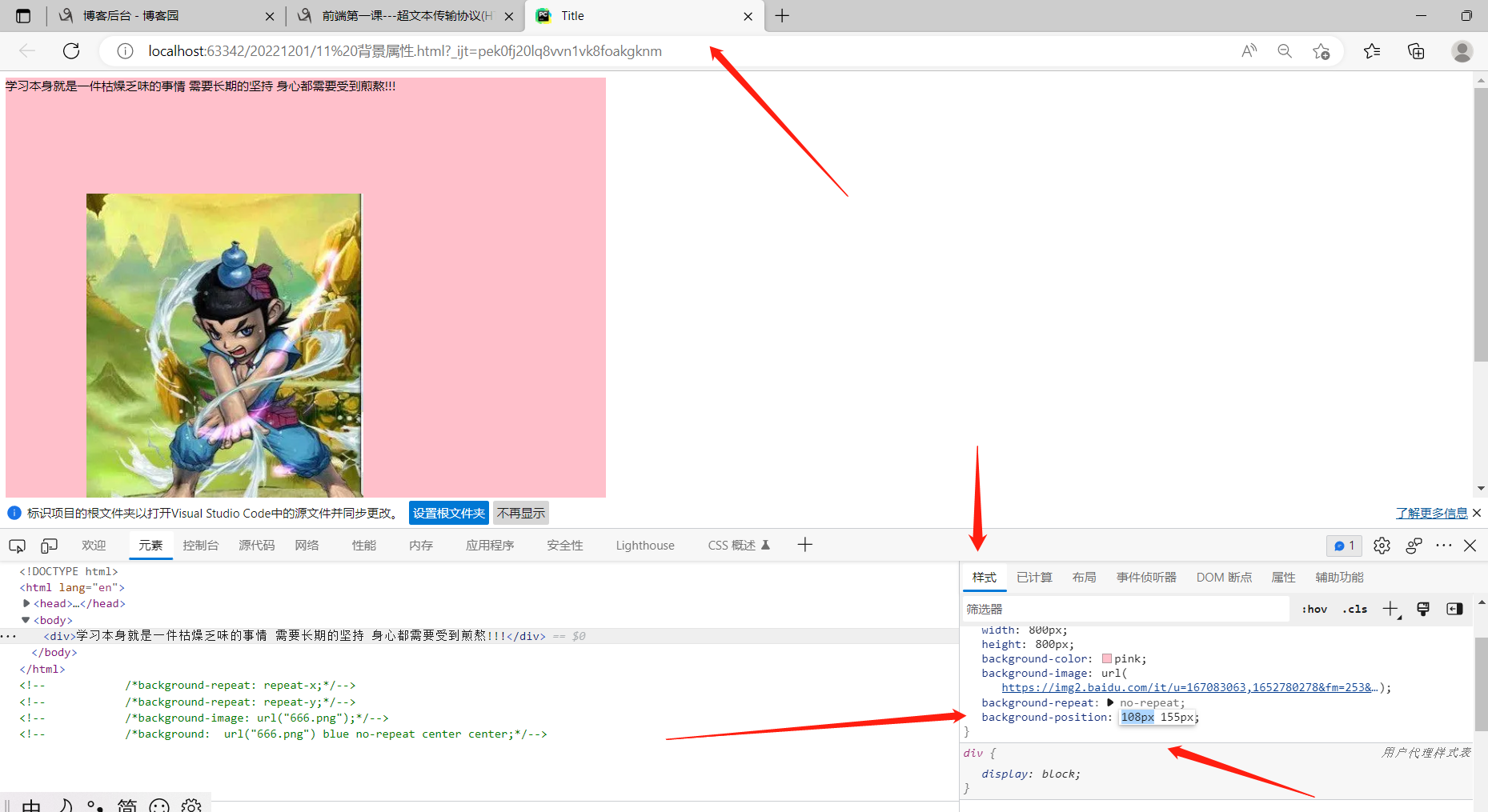Image resolution: width=1488 pixels, height=812 pixels.
Task: Open the 事件侦听器 tab
Action: [x=1146, y=578]
